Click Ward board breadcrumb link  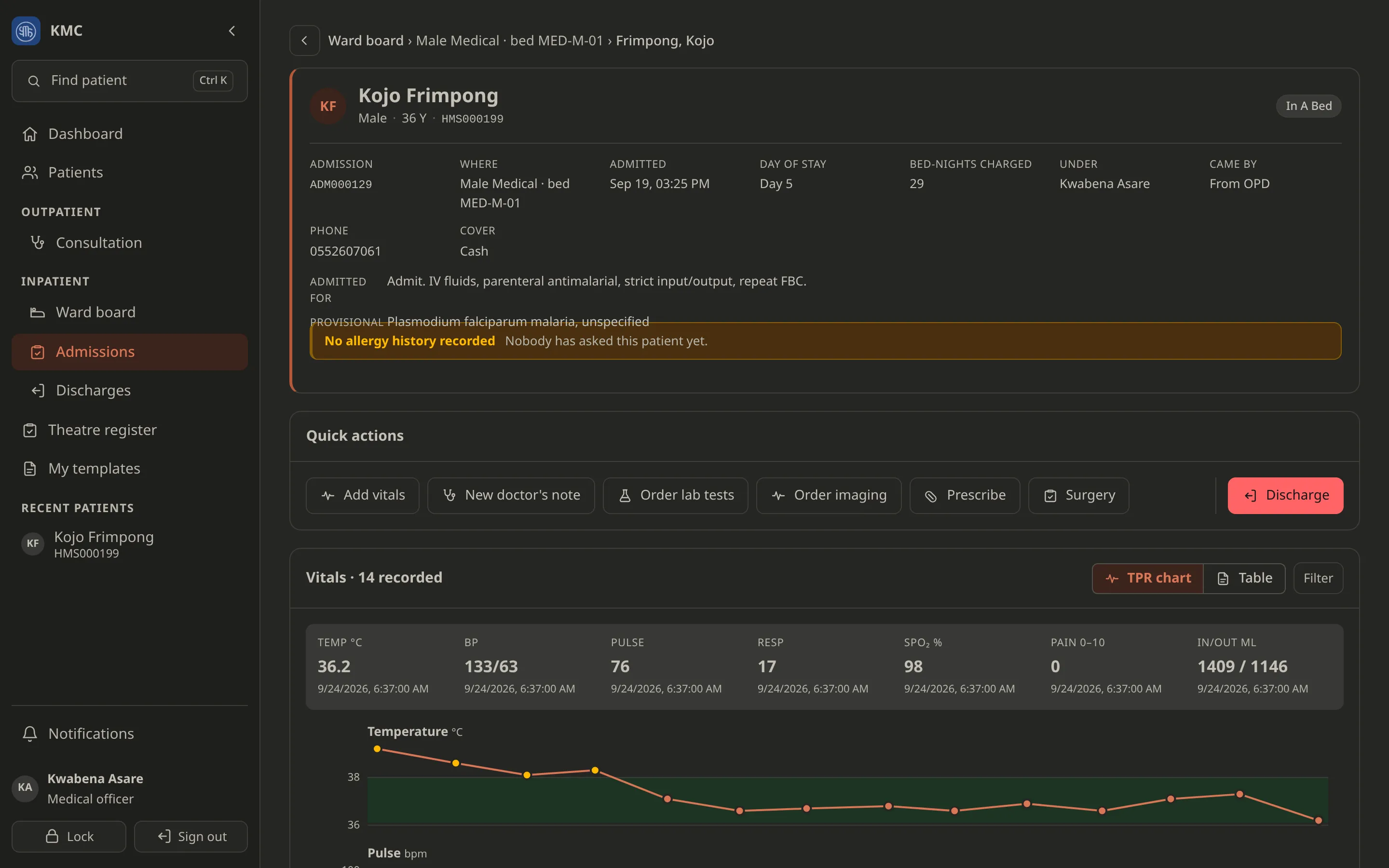(x=366, y=41)
